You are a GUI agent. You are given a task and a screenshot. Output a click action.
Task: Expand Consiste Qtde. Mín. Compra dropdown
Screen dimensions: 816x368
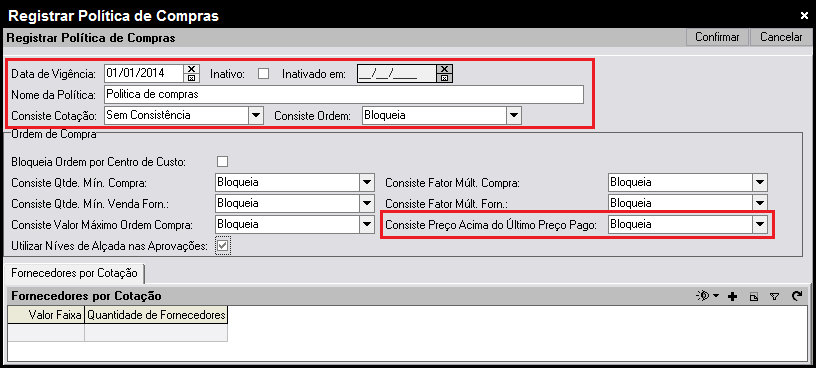click(367, 183)
